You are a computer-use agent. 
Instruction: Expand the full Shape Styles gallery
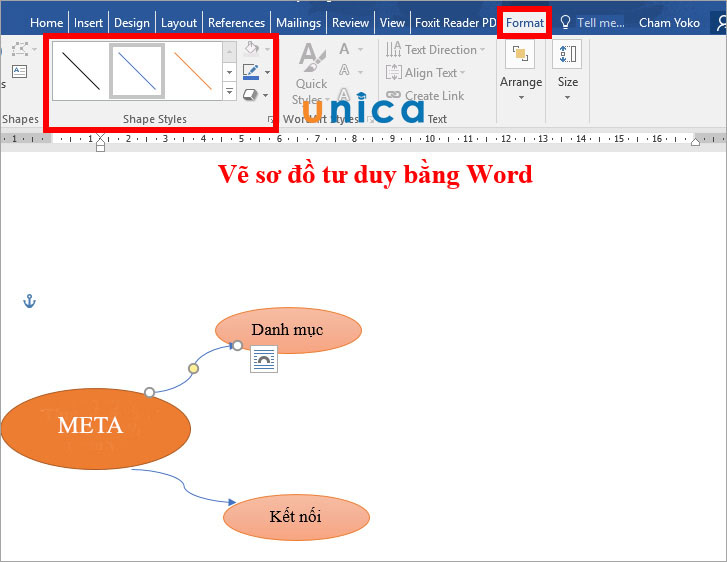pos(230,91)
